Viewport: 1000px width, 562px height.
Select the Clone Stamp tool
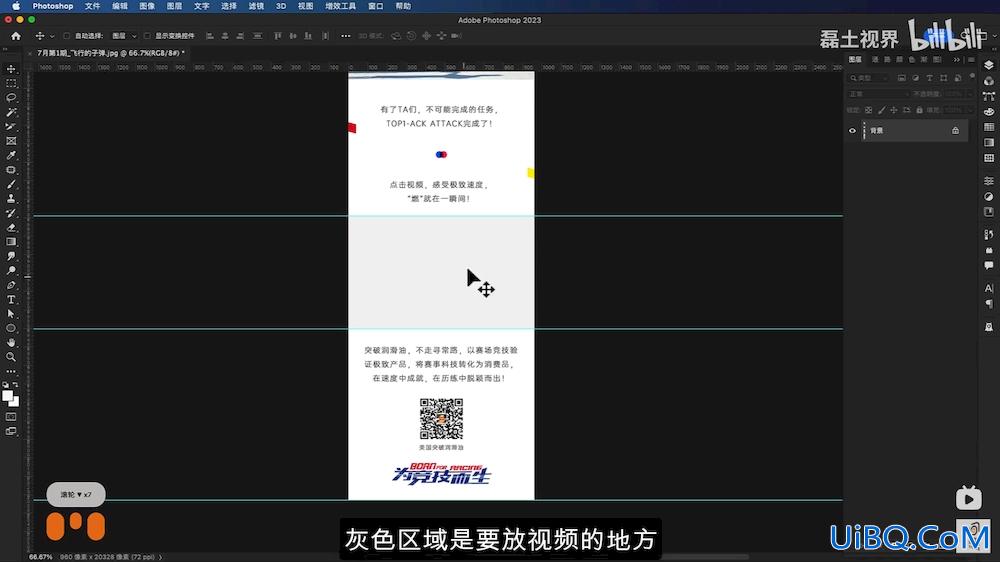pyautogui.click(x=11, y=199)
